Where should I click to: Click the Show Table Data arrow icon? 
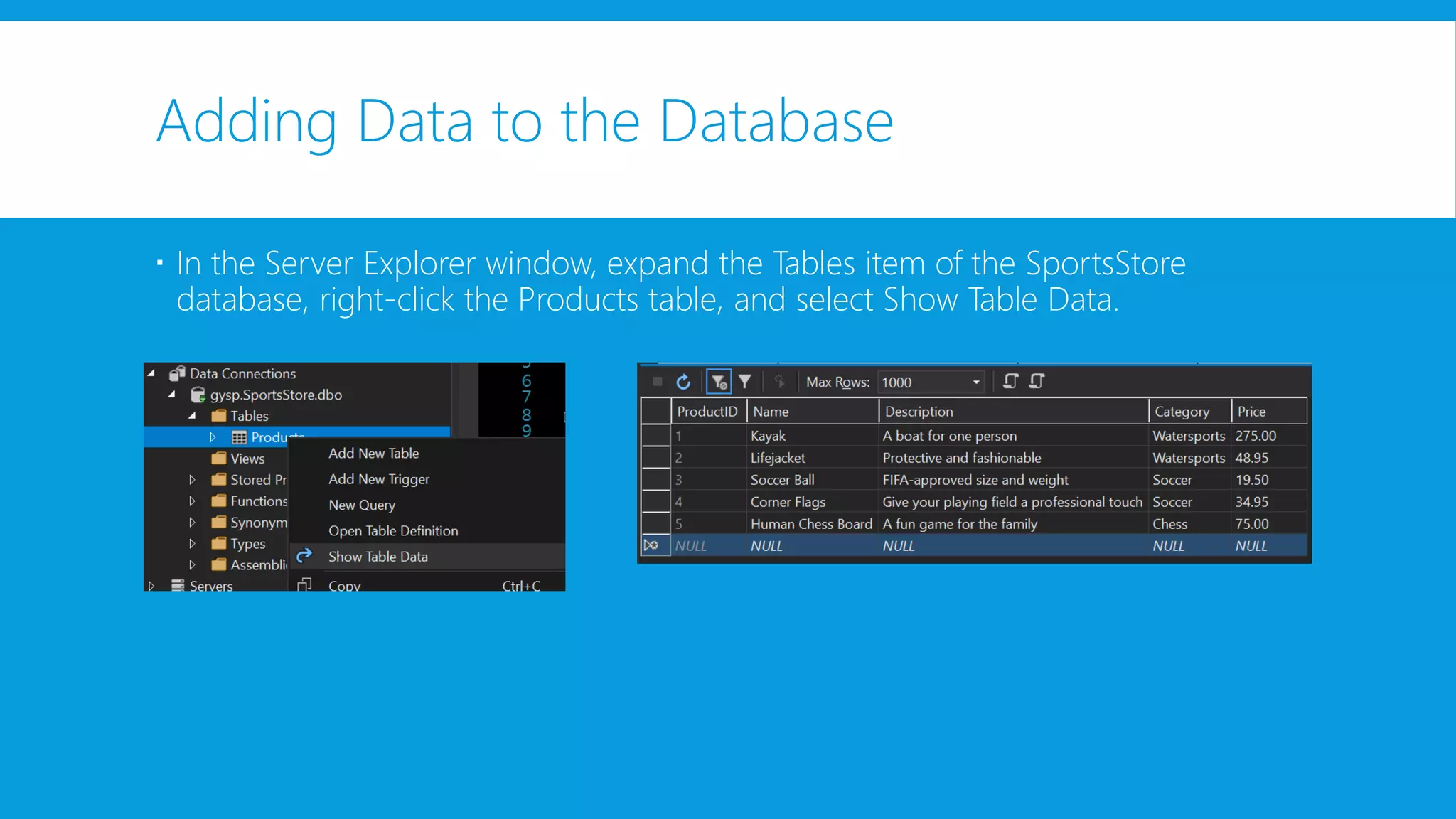pos(304,555)
